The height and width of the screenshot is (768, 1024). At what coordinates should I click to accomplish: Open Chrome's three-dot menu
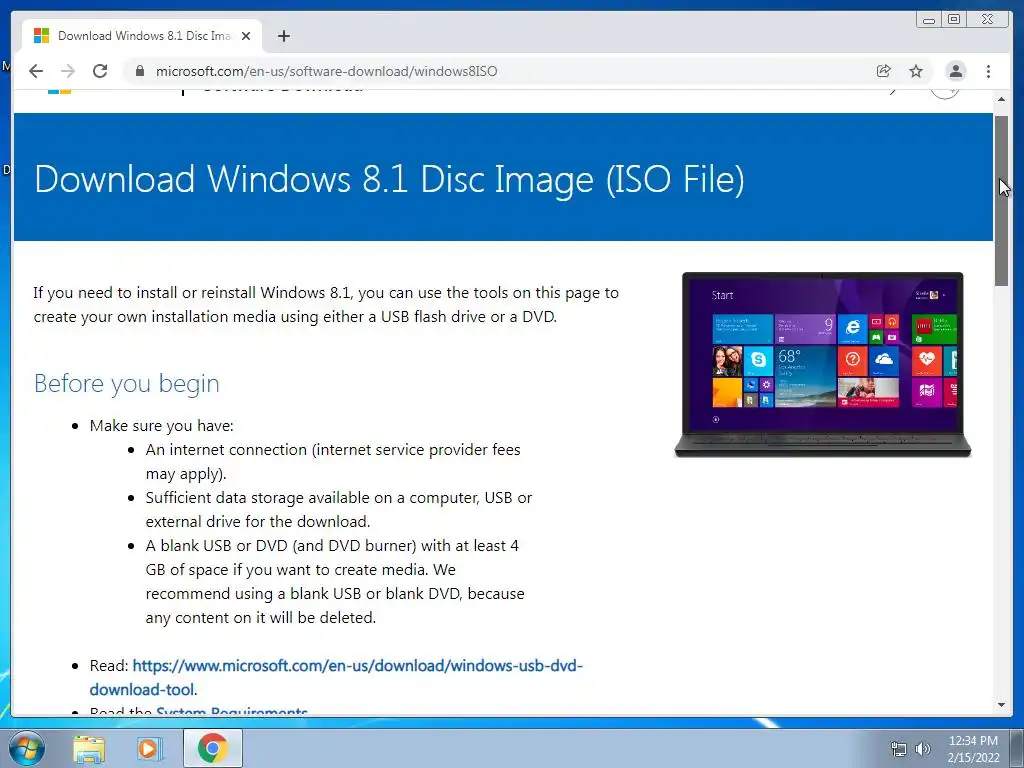point(988,71)
